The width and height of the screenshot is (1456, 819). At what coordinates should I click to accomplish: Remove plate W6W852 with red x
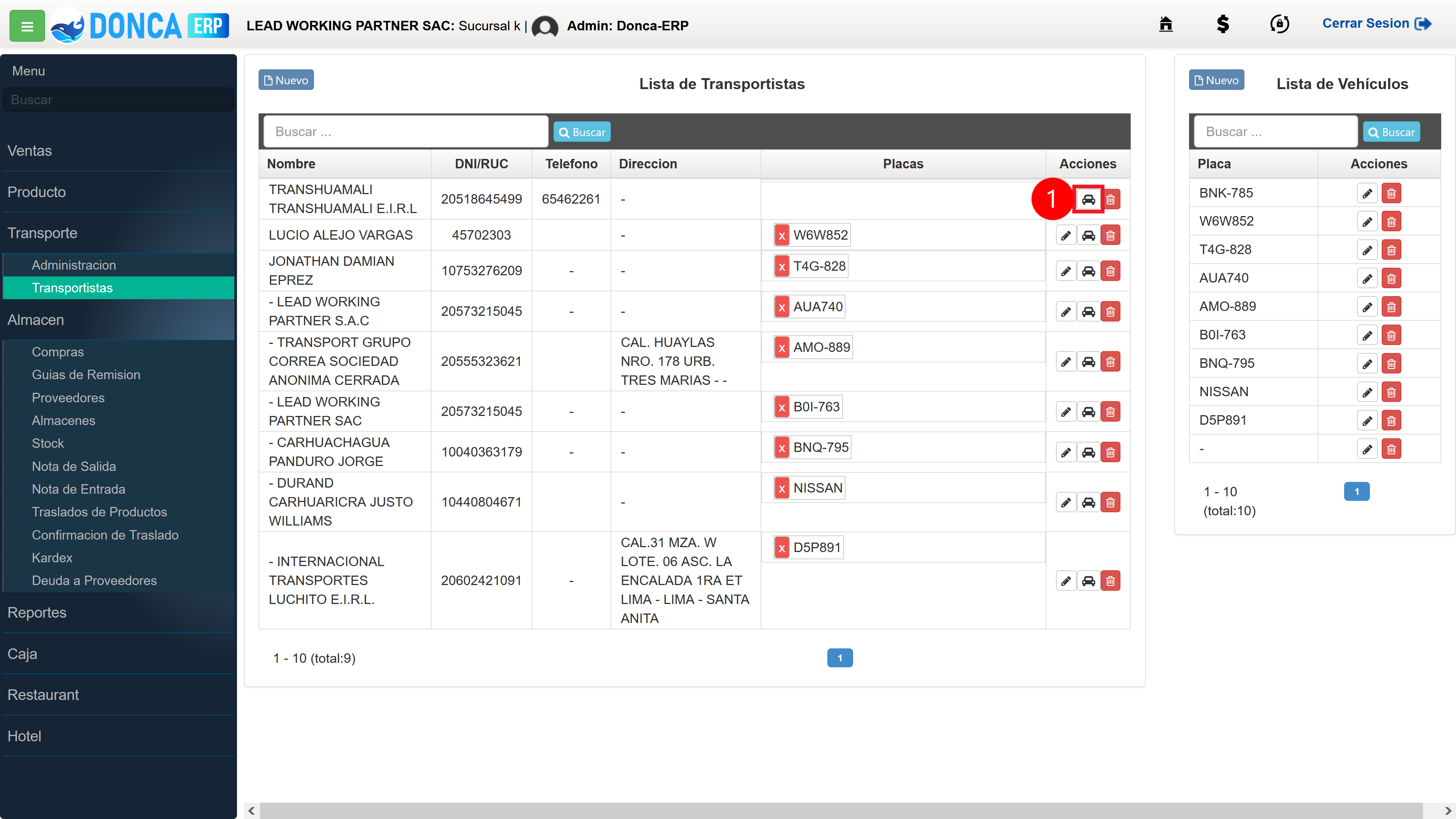[781, 235]
